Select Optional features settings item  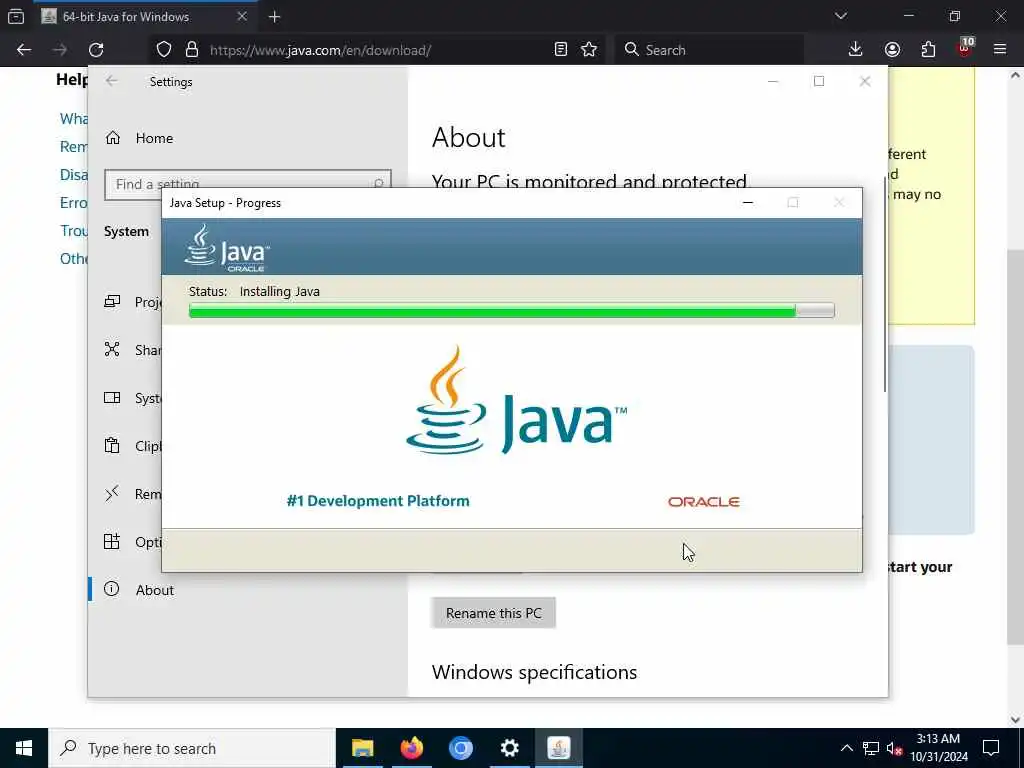click(133, 541)
